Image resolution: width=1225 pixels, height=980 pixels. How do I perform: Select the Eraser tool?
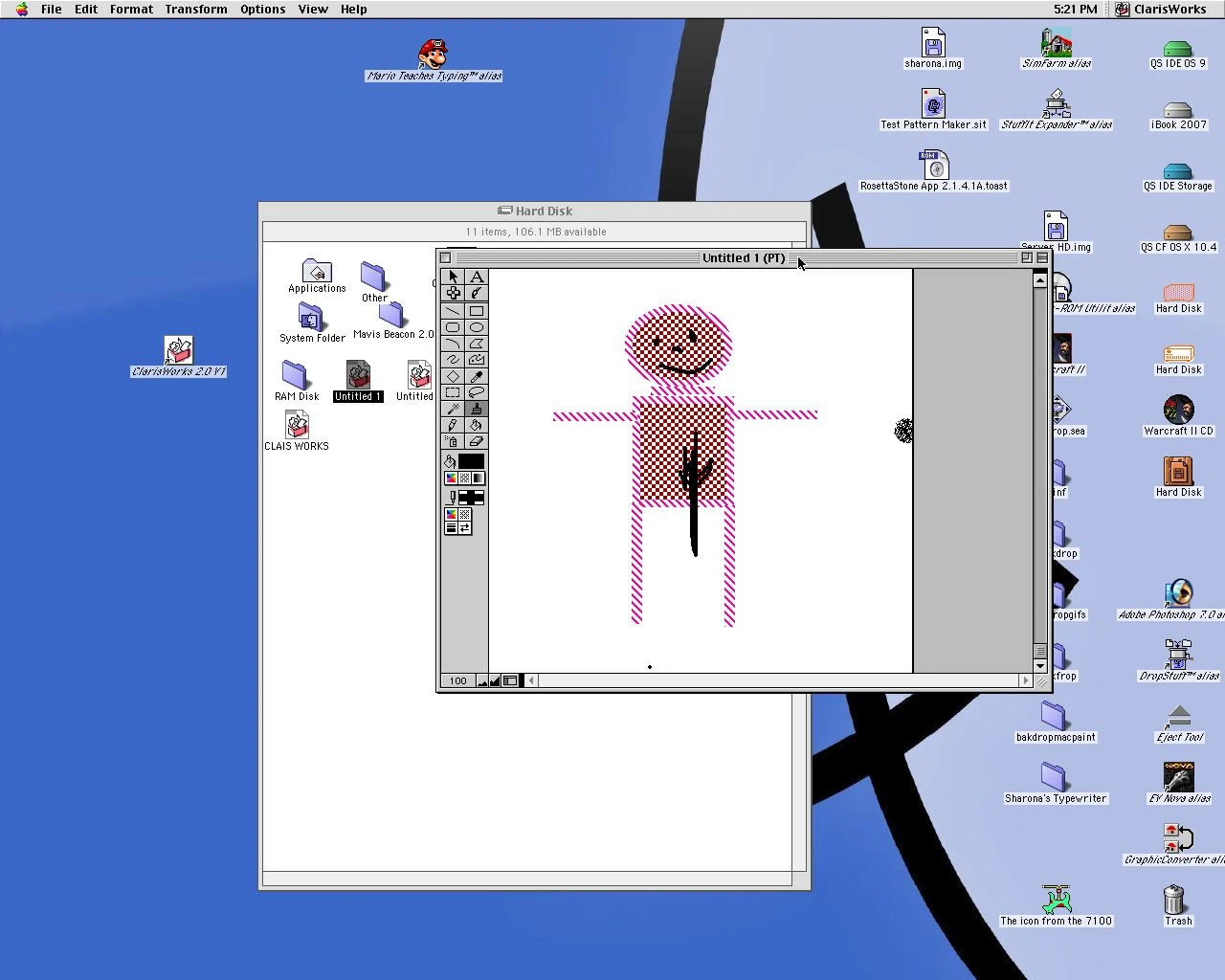click(477, 441)
